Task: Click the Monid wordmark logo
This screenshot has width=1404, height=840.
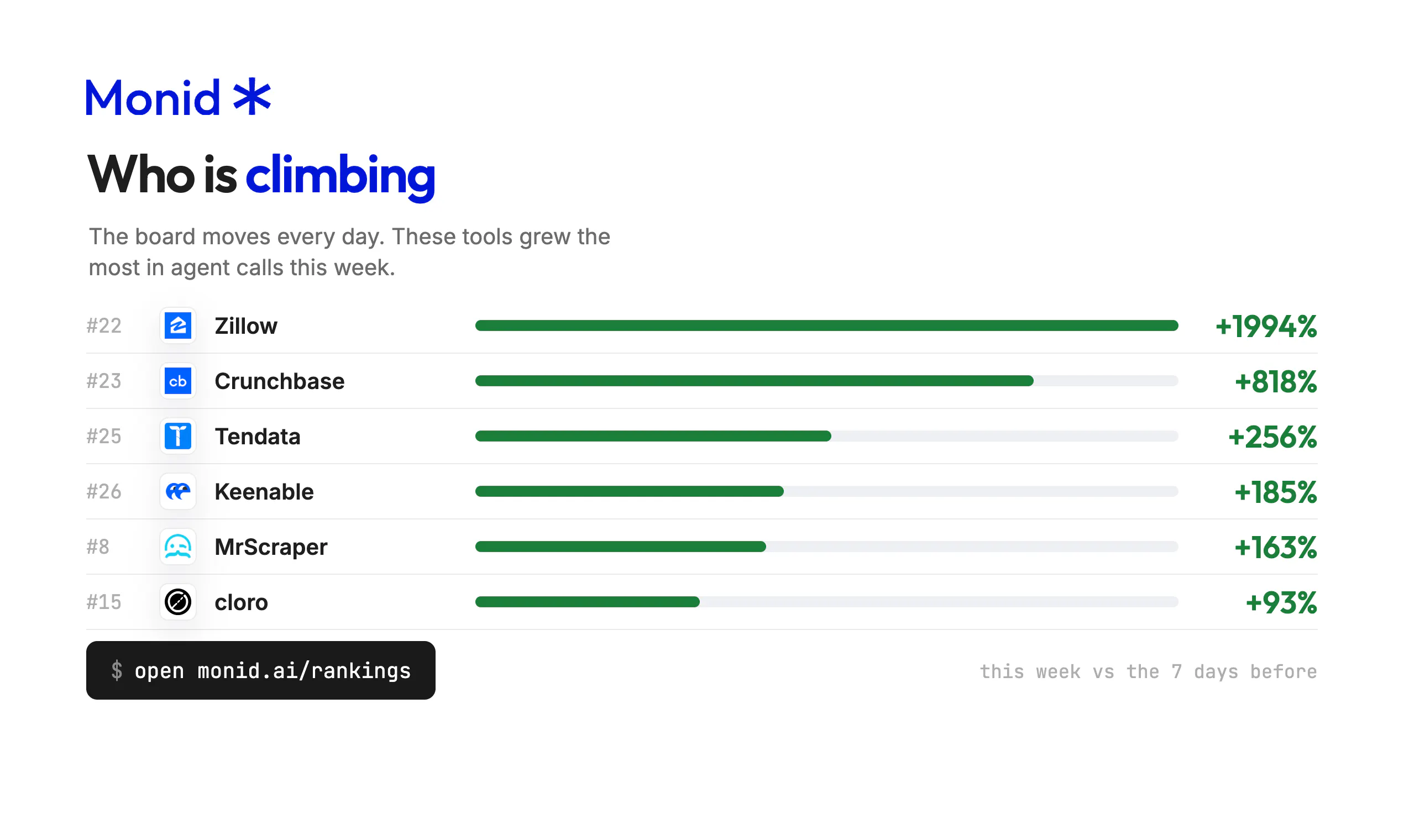Action: point(153,98)
